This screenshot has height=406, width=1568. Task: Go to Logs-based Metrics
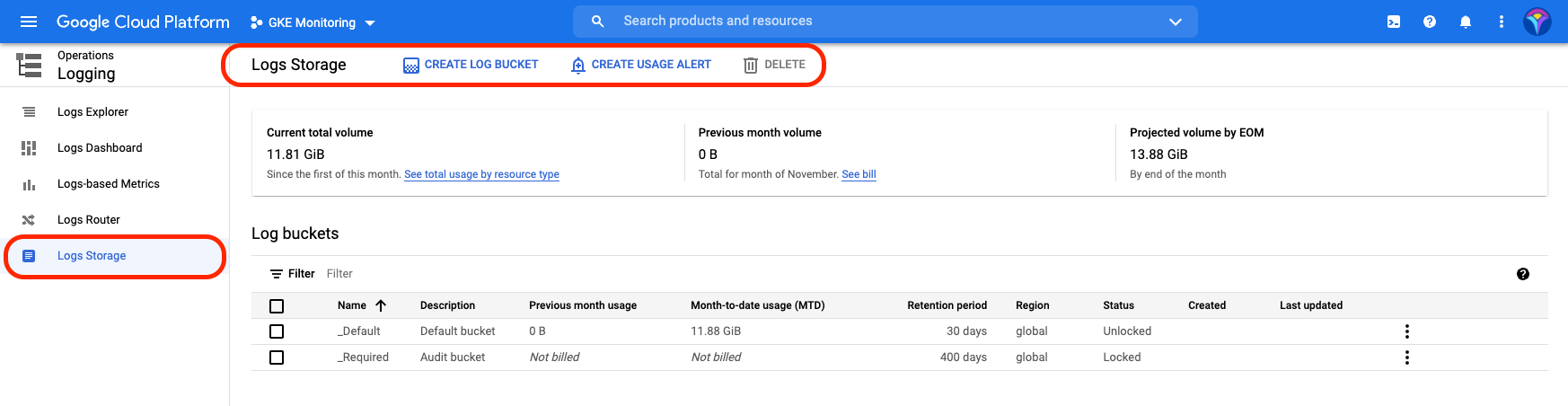coord(109,184)
